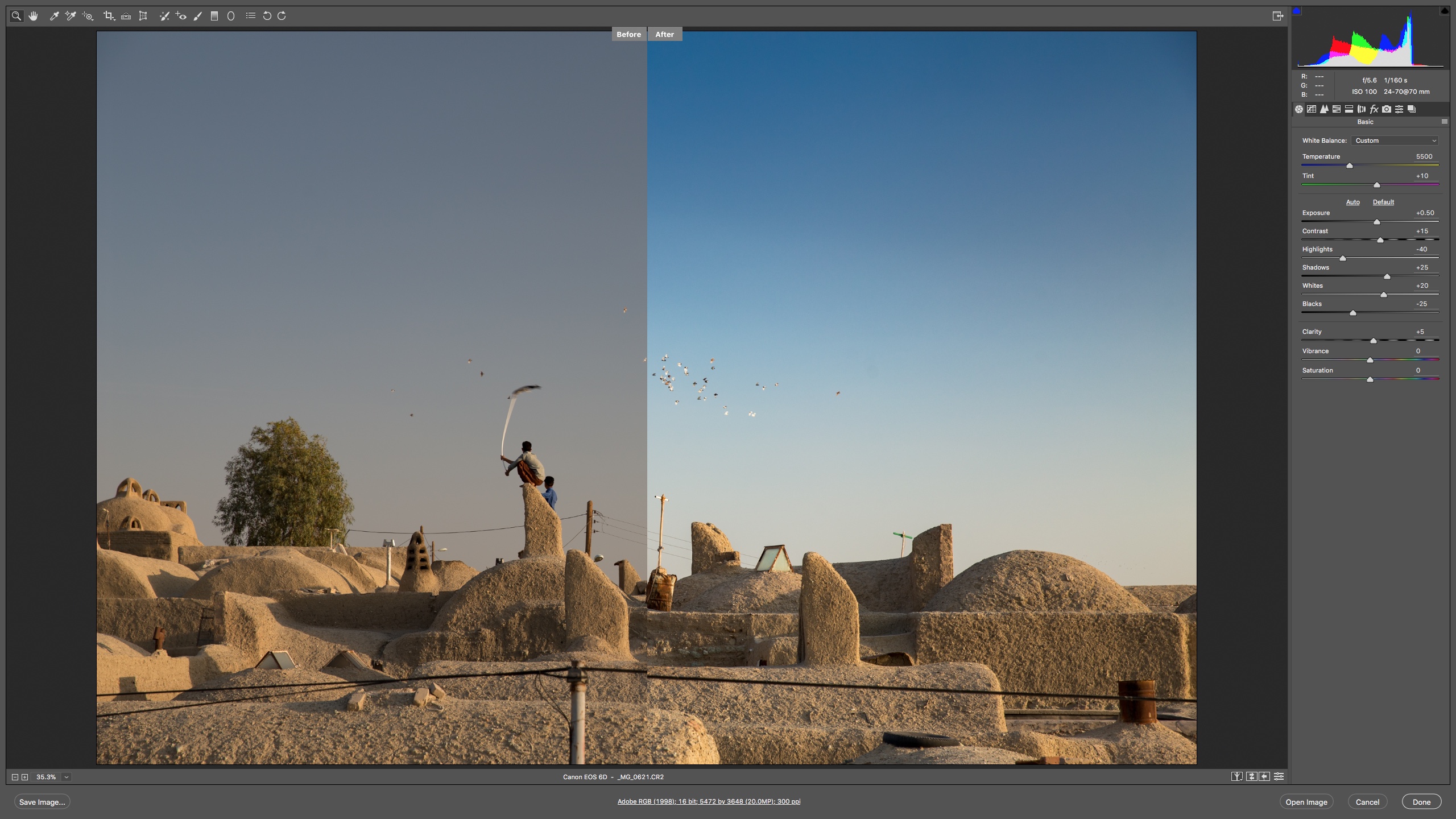Select the Crop tool
This screenshot has height=819, width=1456.
tap(109, 16)
